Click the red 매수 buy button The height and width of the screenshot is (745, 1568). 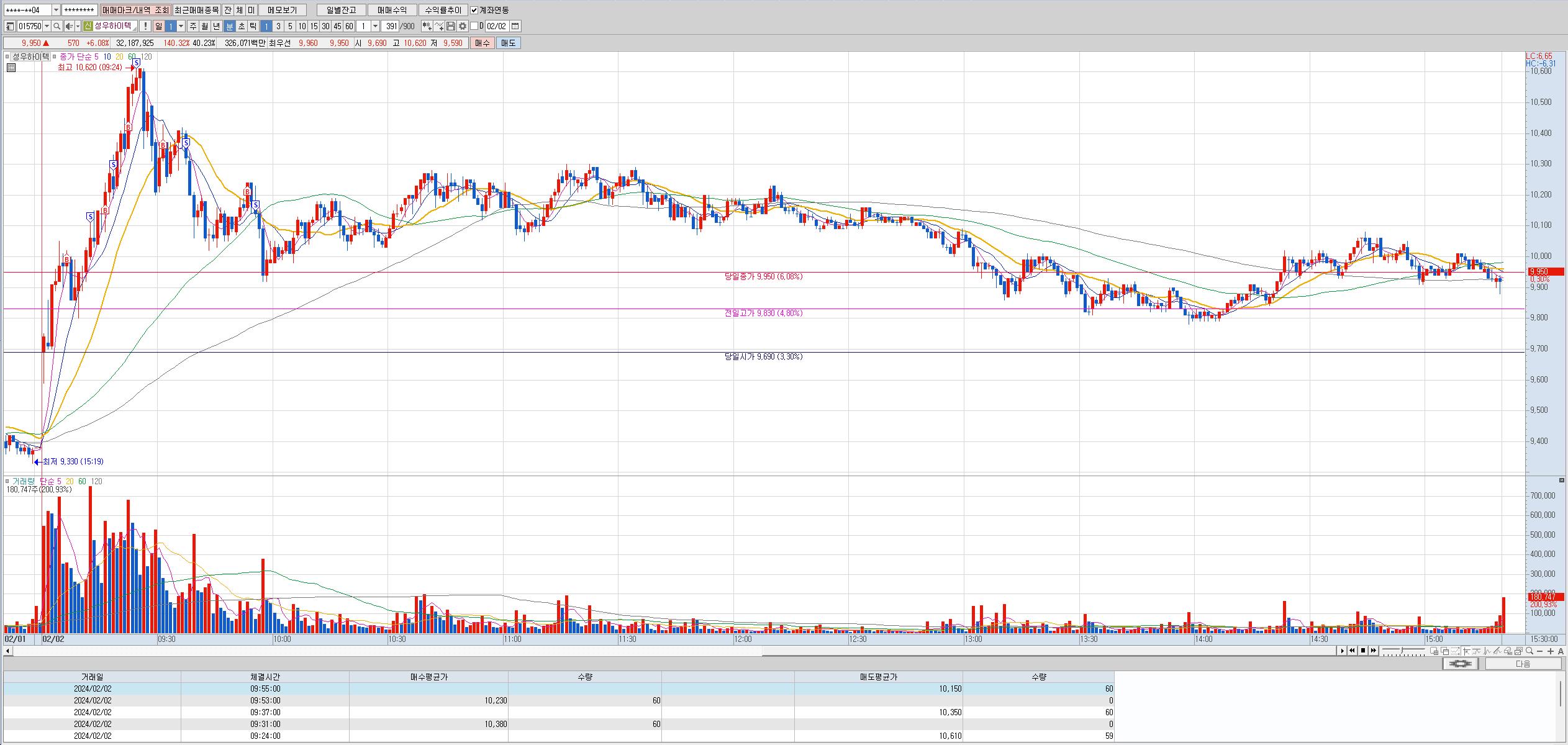482,43
